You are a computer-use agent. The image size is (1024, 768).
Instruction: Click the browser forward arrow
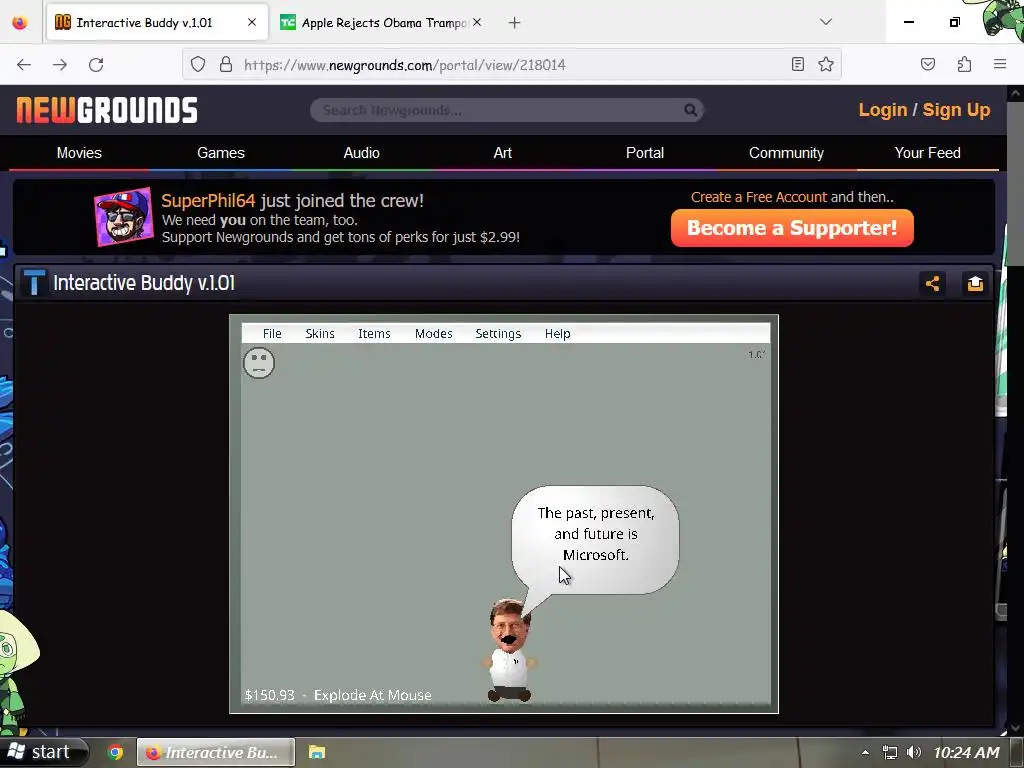[x=60, y=65]
